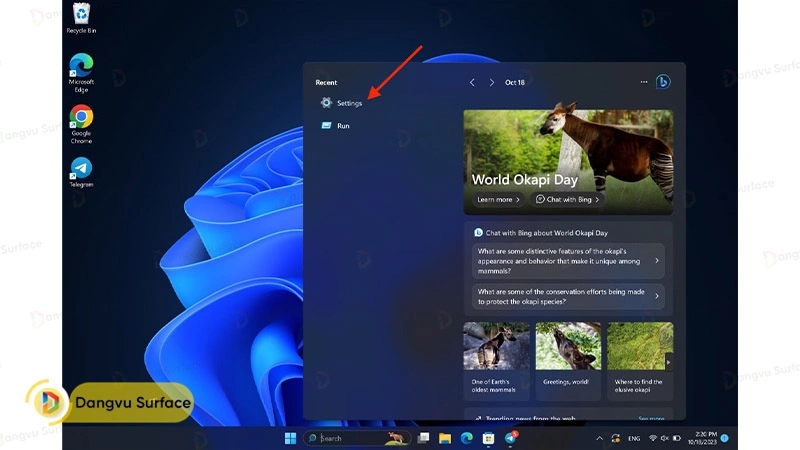This screenshot has height=450, width=800.
Task: Click the Wi-Fi network tray icon
Action: click(653, 438)
